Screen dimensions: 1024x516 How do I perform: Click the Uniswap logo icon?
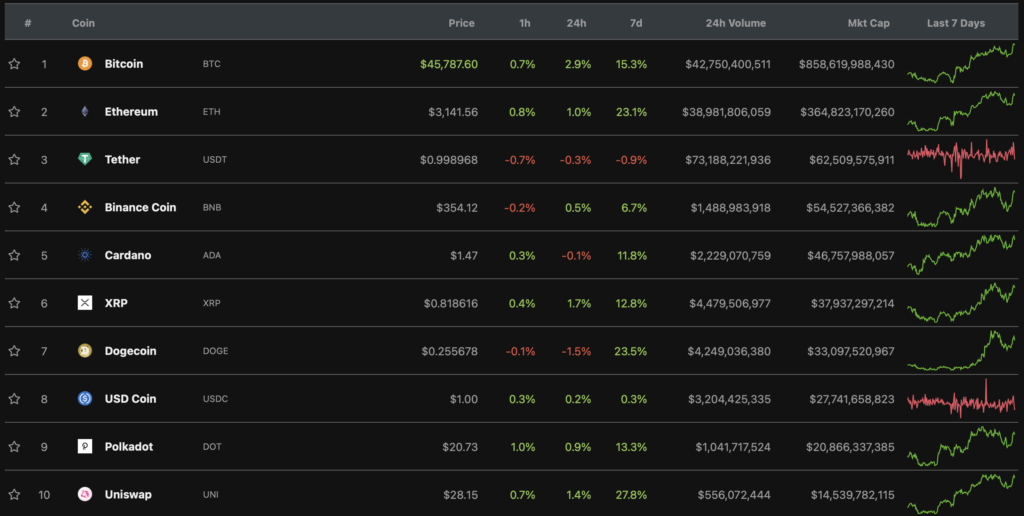(85, 494)
